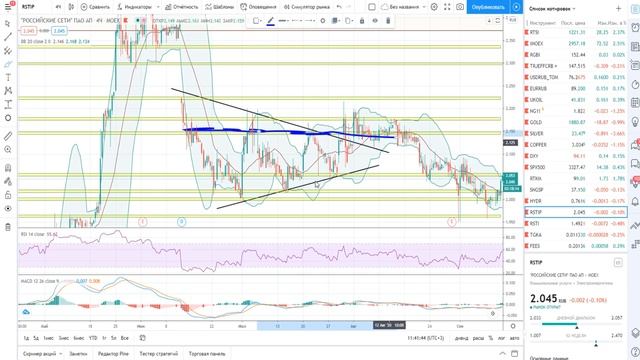The image size is (640, 360).
Task: Select the SPX500 row in watchlist
Action: (576, 167)
